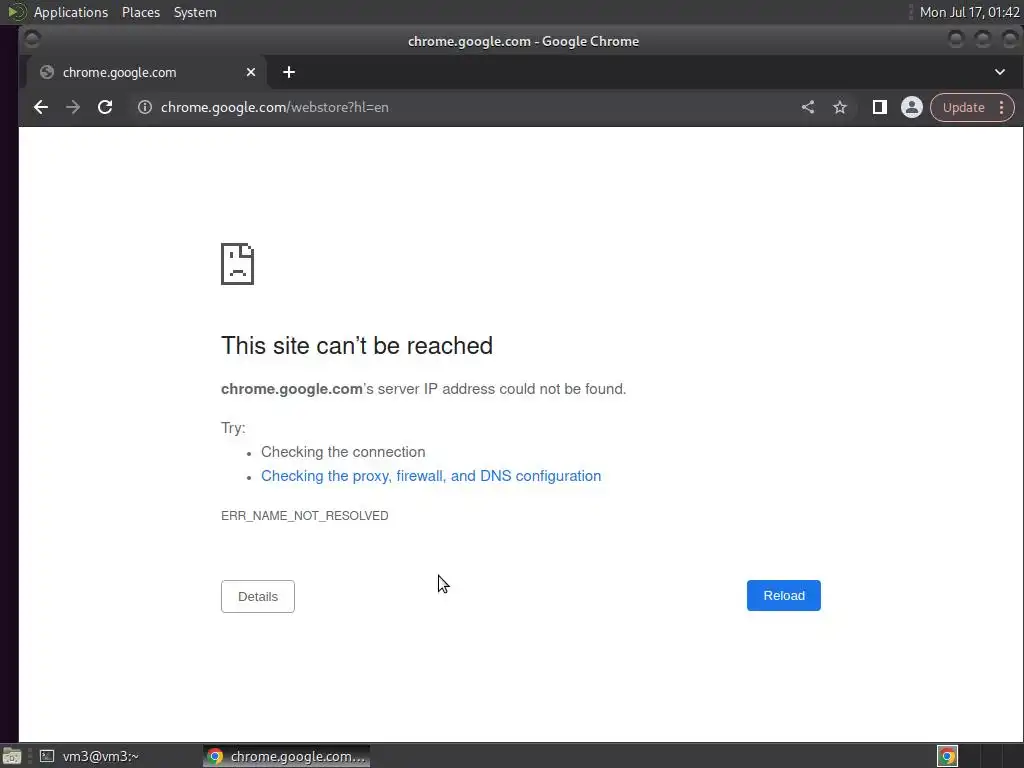Viewport: 1024px width, 768px height.
Task: Go back to the previous page
Action: [x=40, y=107]
